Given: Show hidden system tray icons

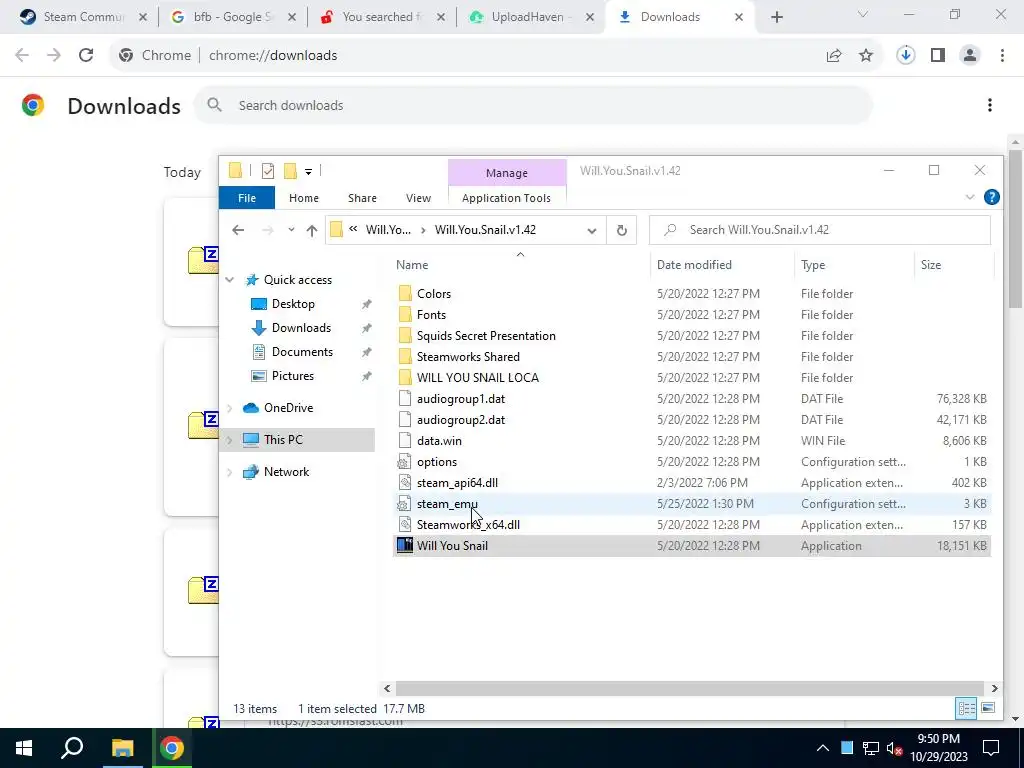Looking at the screenshot, I should point(823,748).
